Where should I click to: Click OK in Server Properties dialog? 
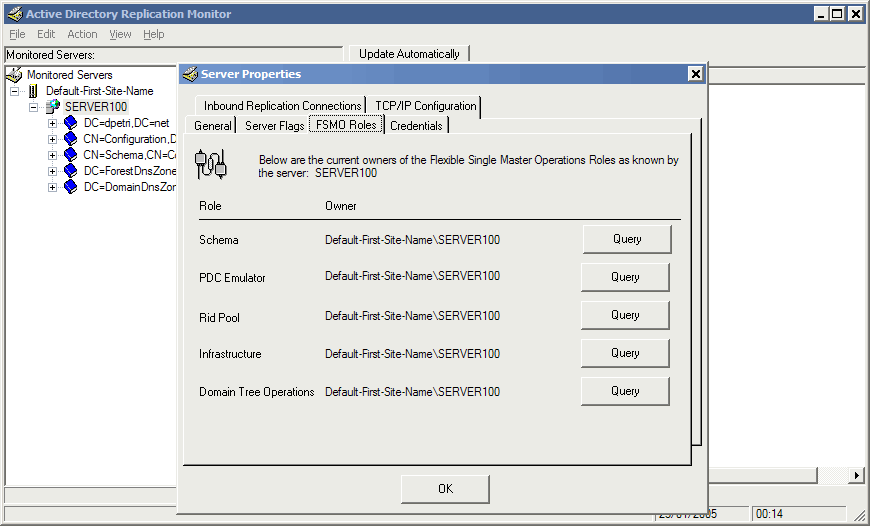tap(446, 489)
